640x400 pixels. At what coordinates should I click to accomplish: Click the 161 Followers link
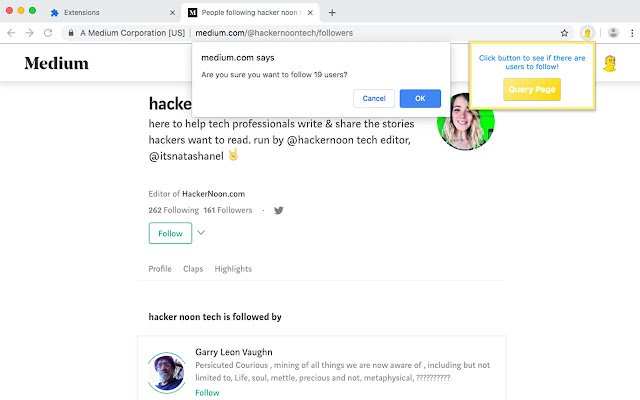228,210
